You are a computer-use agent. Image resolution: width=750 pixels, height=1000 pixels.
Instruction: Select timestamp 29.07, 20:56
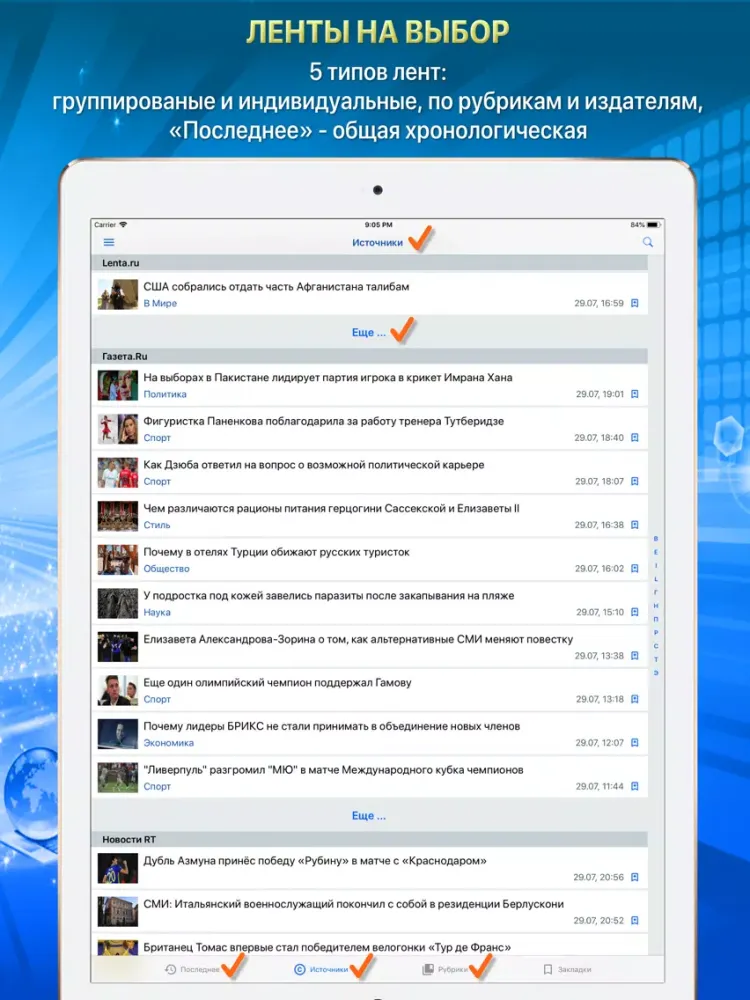click(x=598, y=878)
